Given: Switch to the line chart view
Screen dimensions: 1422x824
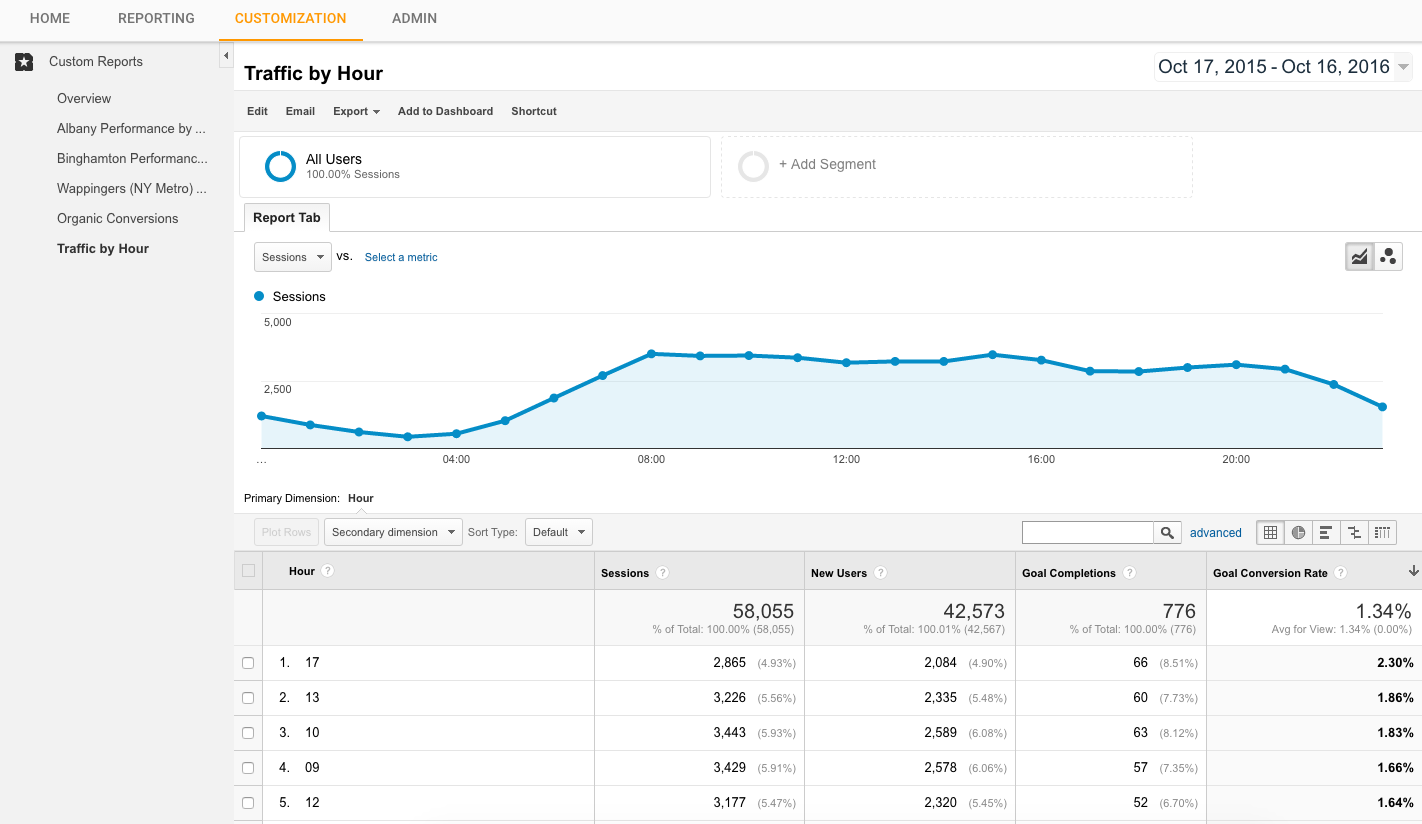Looking at the screenshot, I should coord(1359,257).
